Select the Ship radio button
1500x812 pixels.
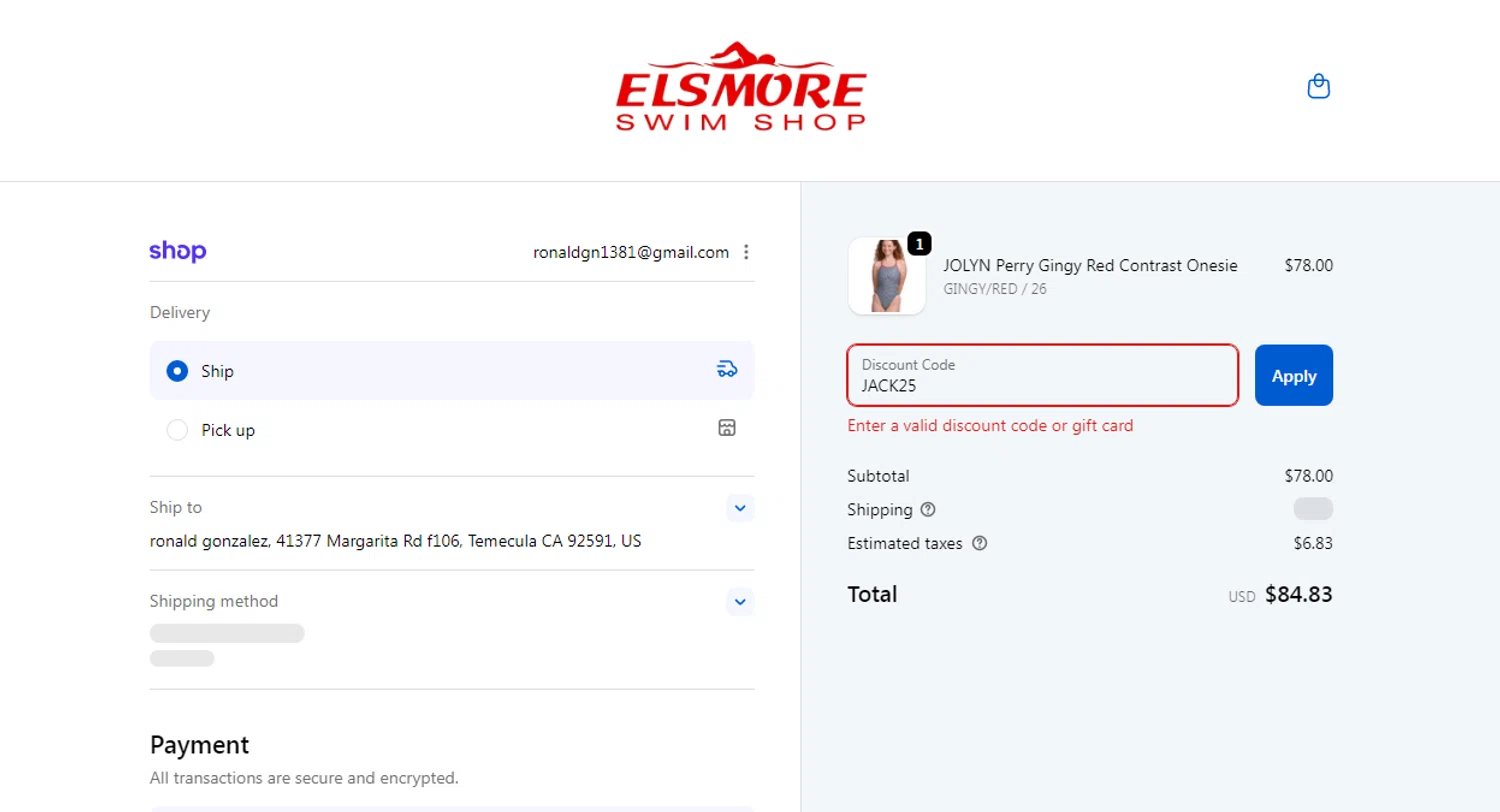click(177, 371)
